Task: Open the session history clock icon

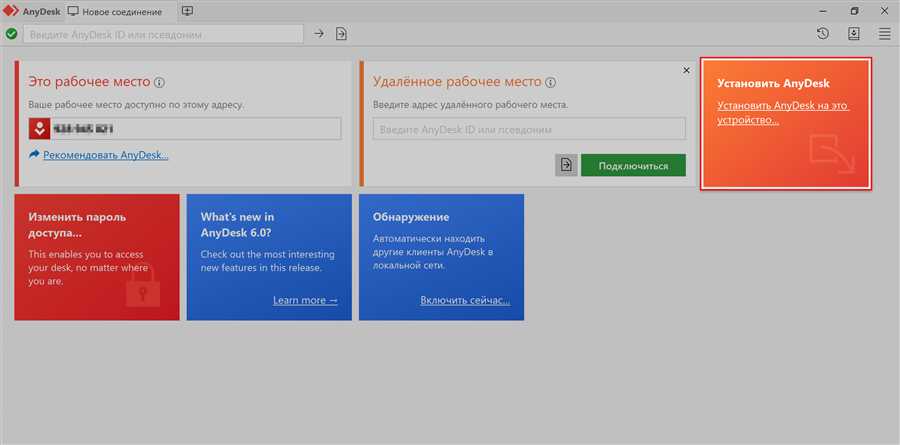Action: click(x=823, y=34)
